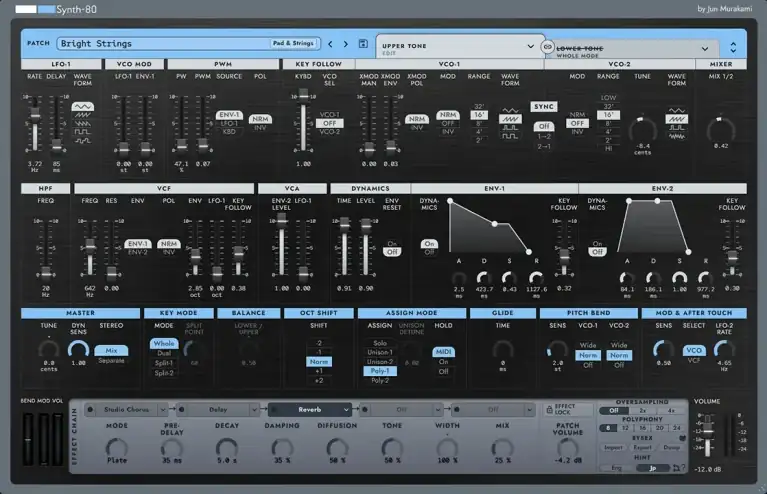Viewport: 767px width, 494px height.
Task: Go to the previous patch arrow
Action: [331, 44]
